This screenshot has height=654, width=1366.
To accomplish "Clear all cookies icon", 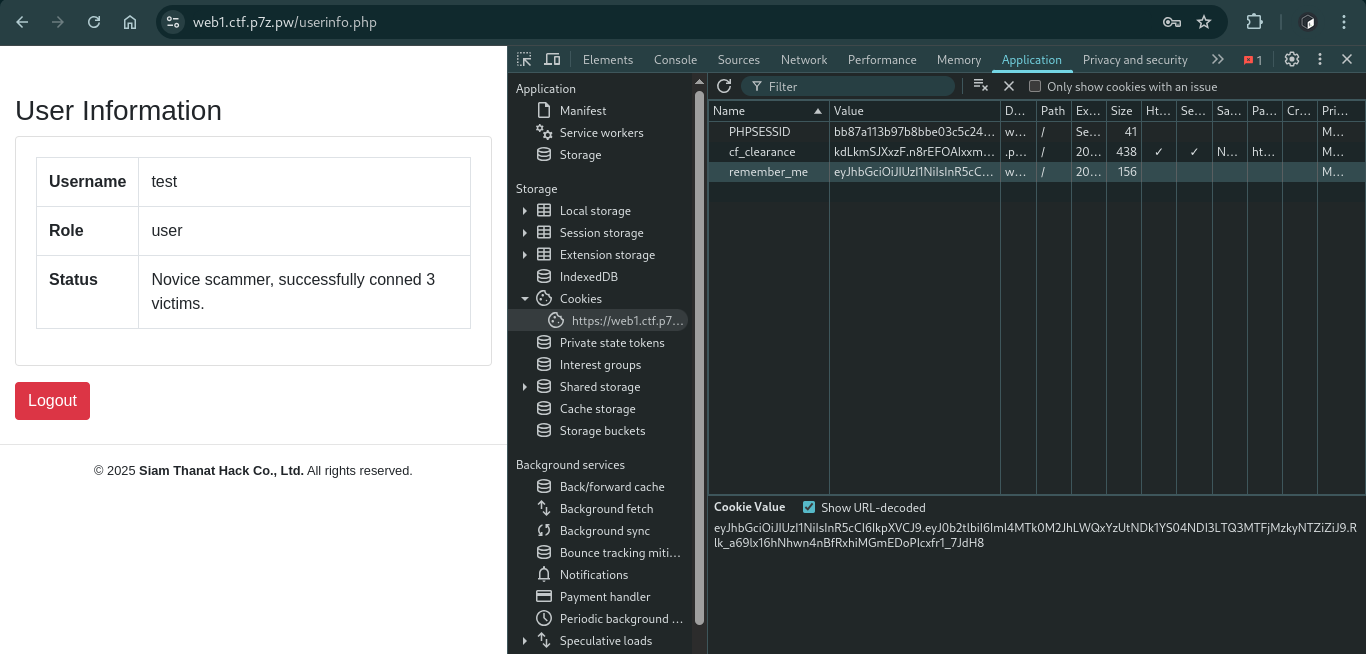I will click(x=981, y=86).
